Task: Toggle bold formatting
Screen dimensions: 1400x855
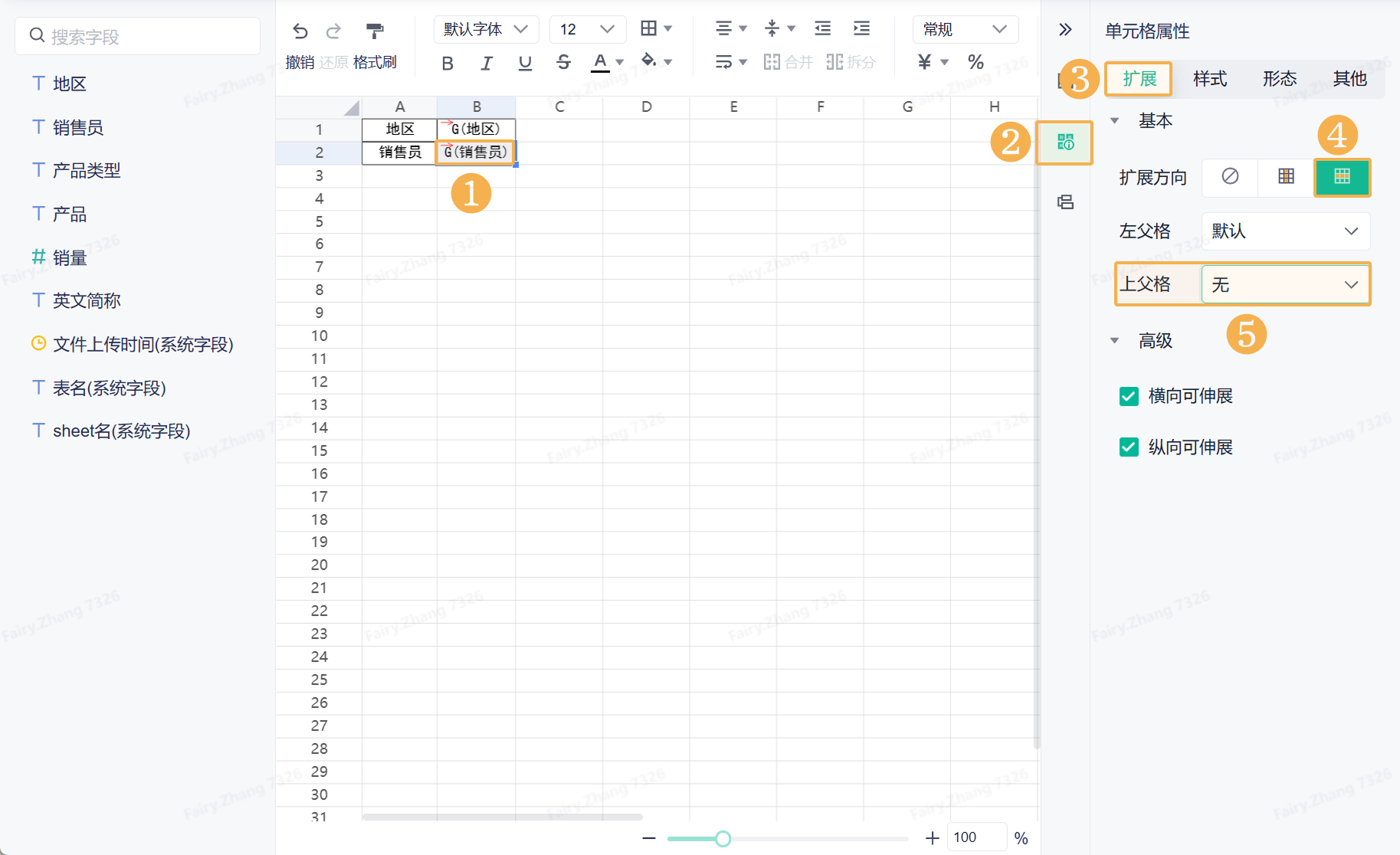Action: [x=448, y=63]
